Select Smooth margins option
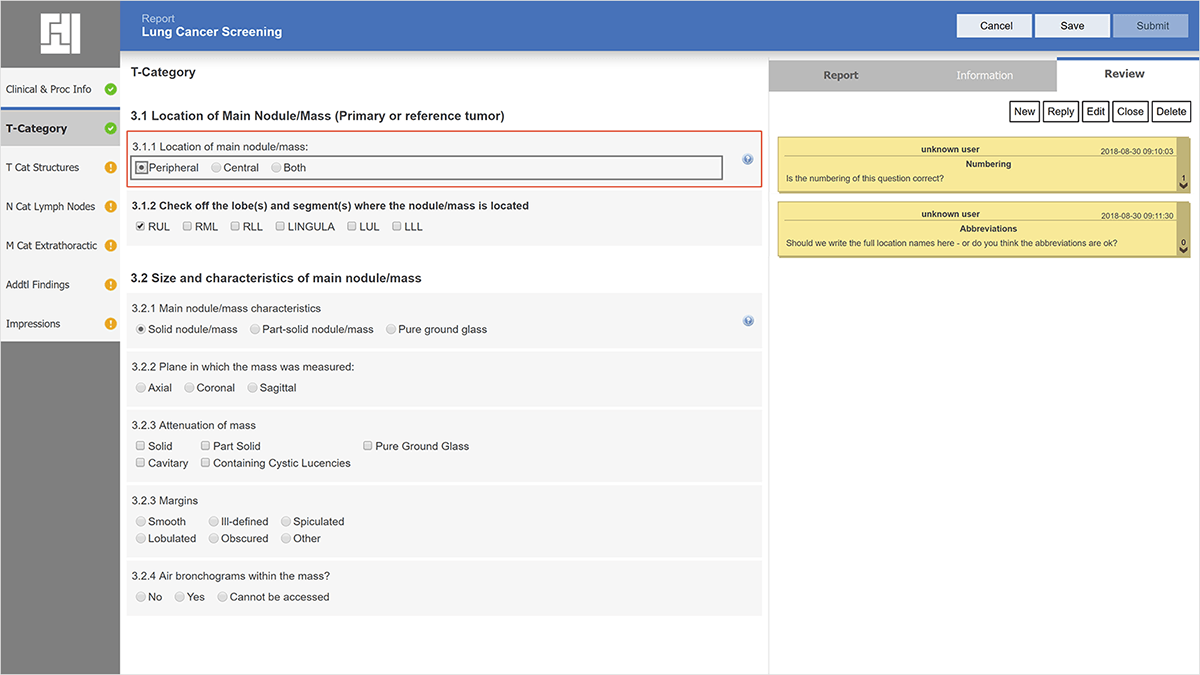 [x=141, y=522]
